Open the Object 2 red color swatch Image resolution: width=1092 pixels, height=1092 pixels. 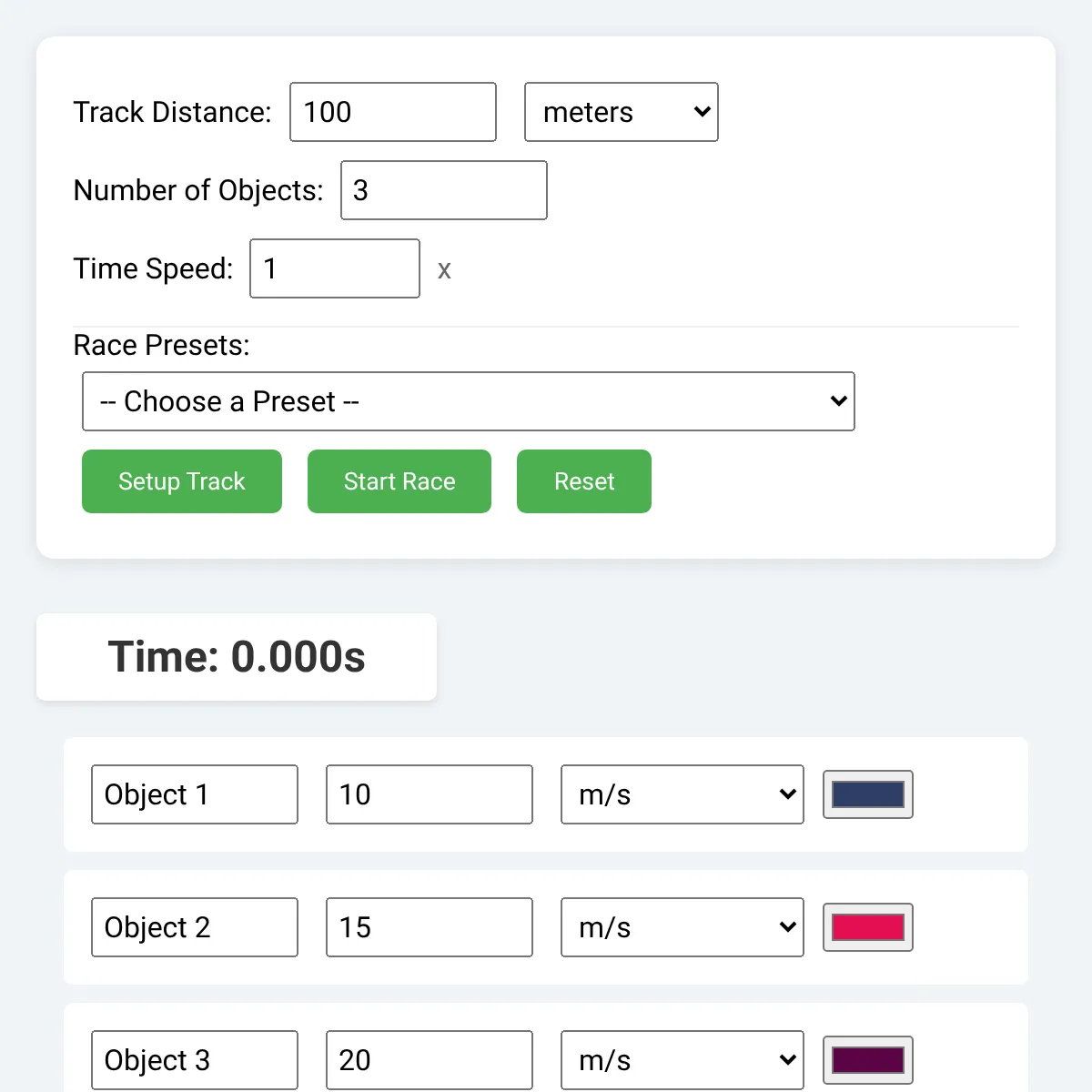pos(868,927)
